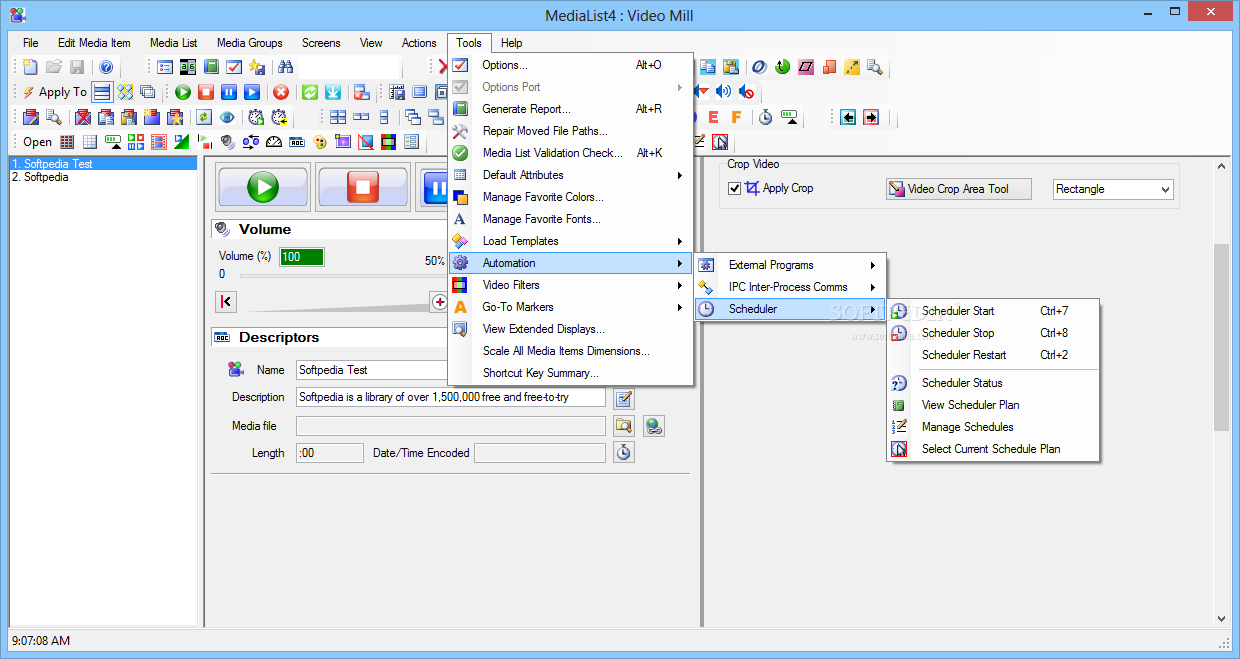Click the red circle X cancel icon
Viewport: 1240px width, 659px height.
pyautogui.click(x=281, y=92)
